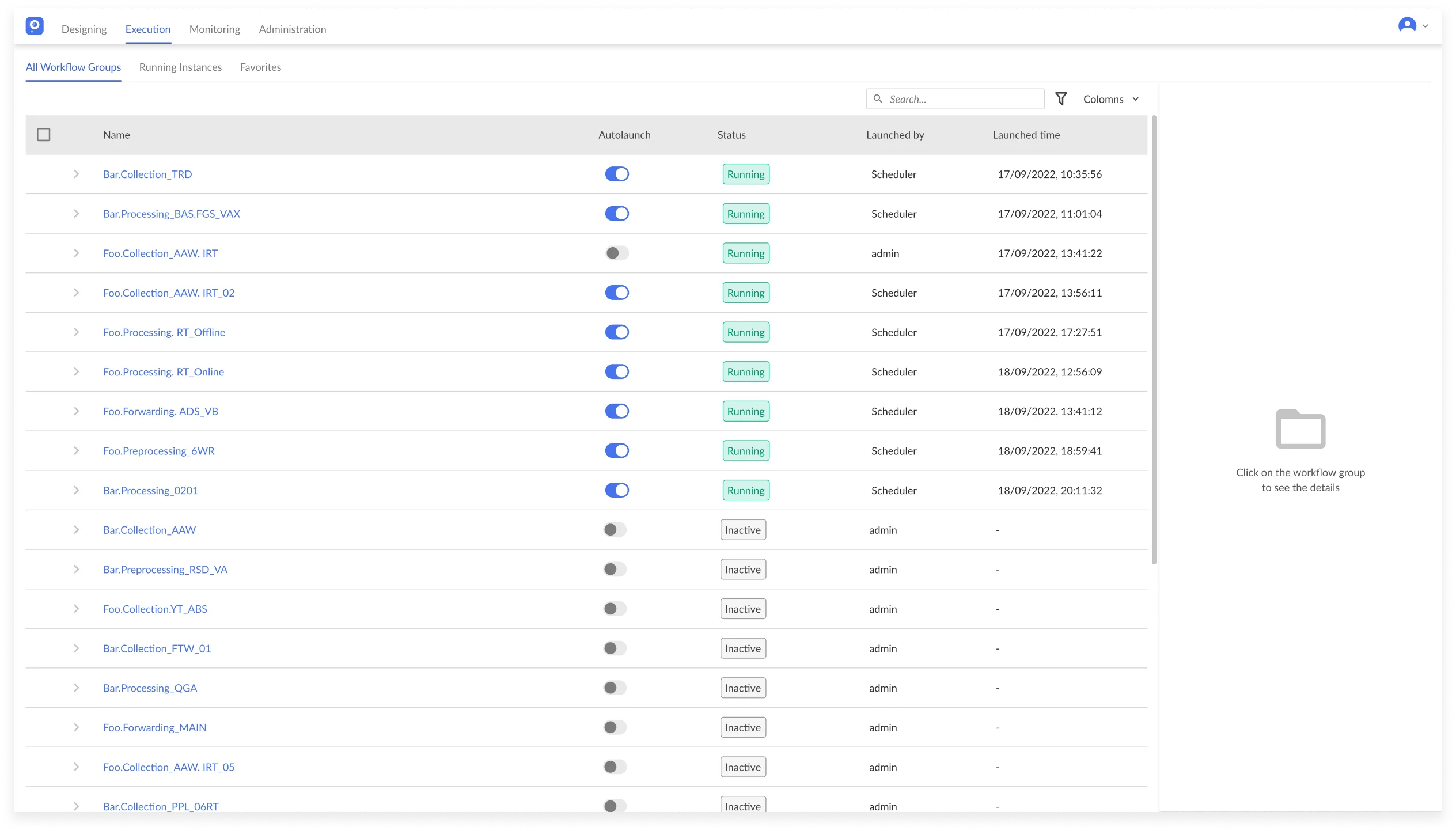
Task: Click the filter funnel icon
Action: pyautogui.click(x=1061, y=99)
